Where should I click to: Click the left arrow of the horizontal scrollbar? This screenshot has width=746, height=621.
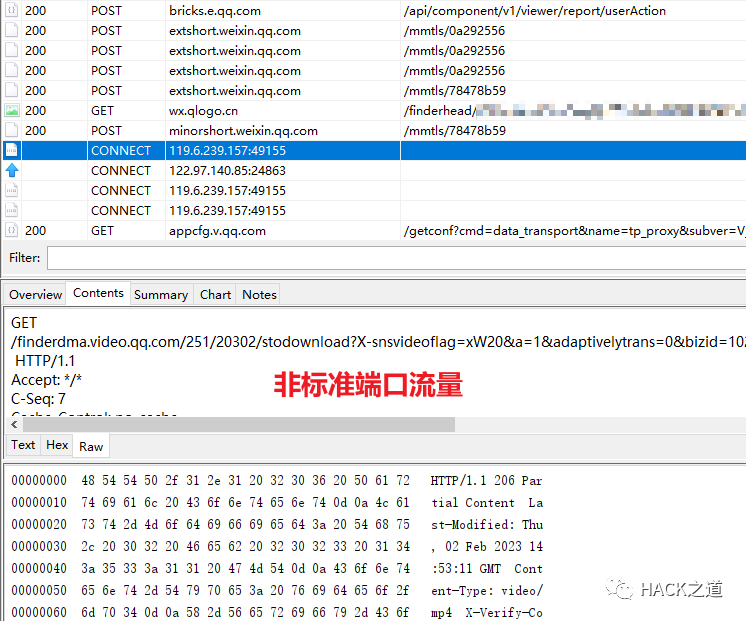pyautogui.click(x=14, y=424)
